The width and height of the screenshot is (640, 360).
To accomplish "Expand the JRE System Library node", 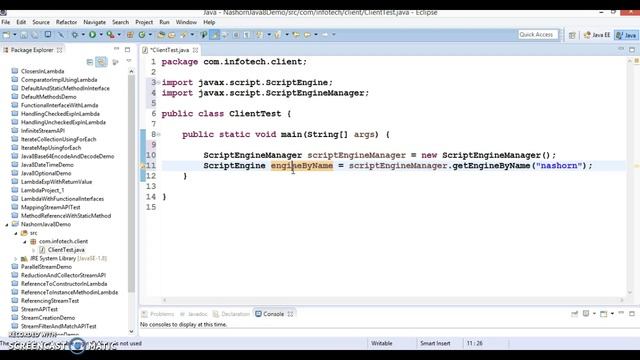I will [x=16, y=259].
